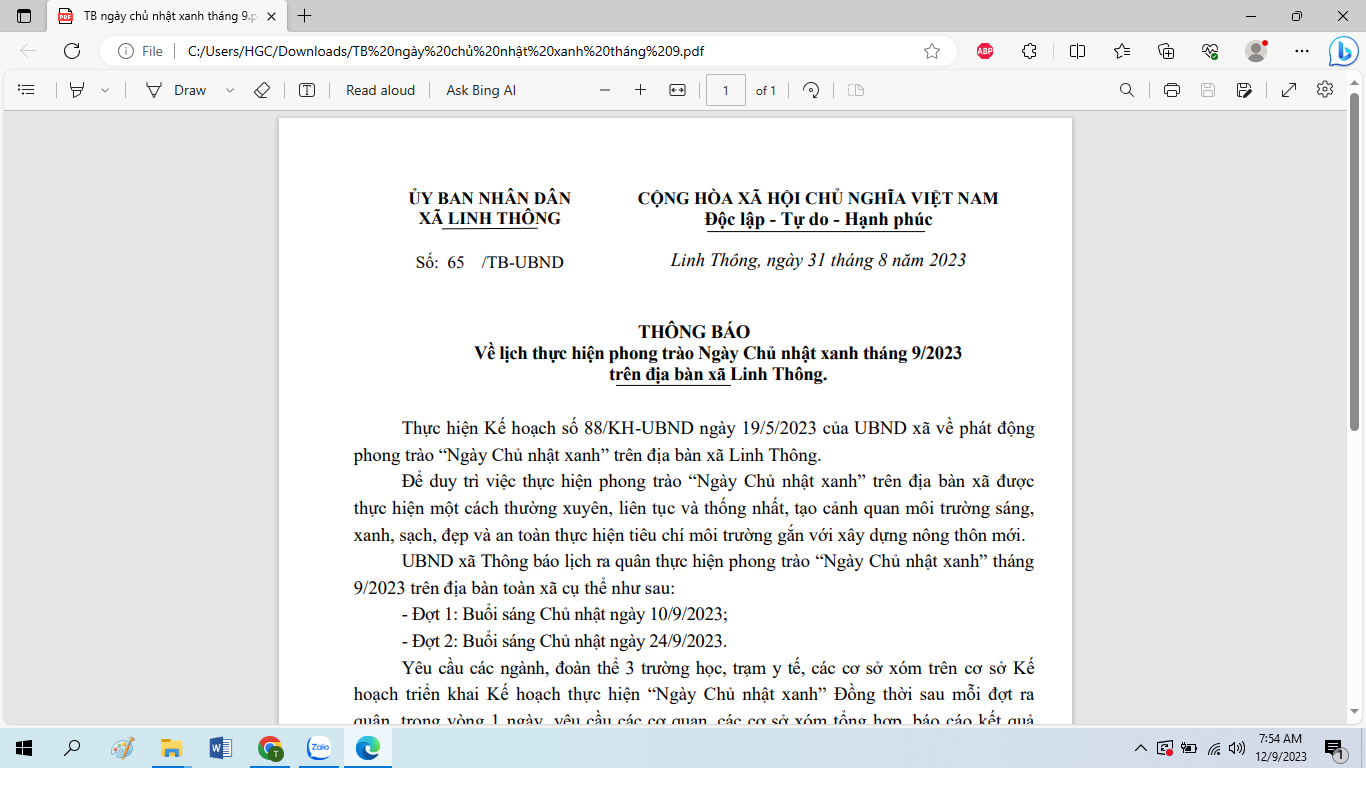Switch to Chrome in the taskbar
This screenshot has height=786, width=1366.
pos(270,747)
